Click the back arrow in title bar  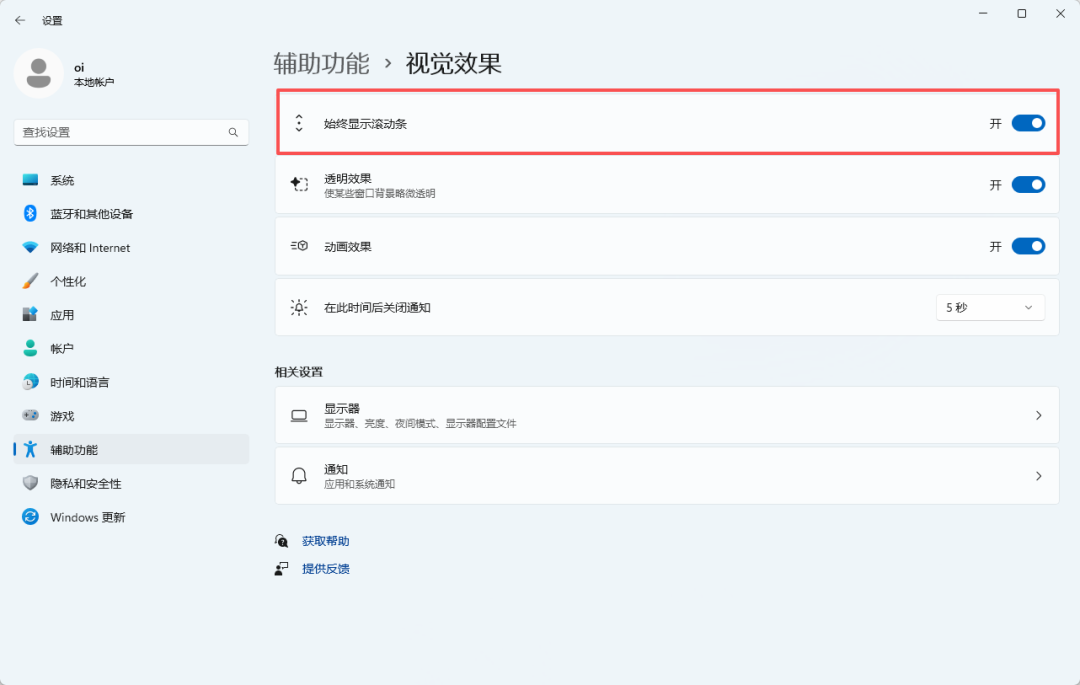[x=20, y=21]
